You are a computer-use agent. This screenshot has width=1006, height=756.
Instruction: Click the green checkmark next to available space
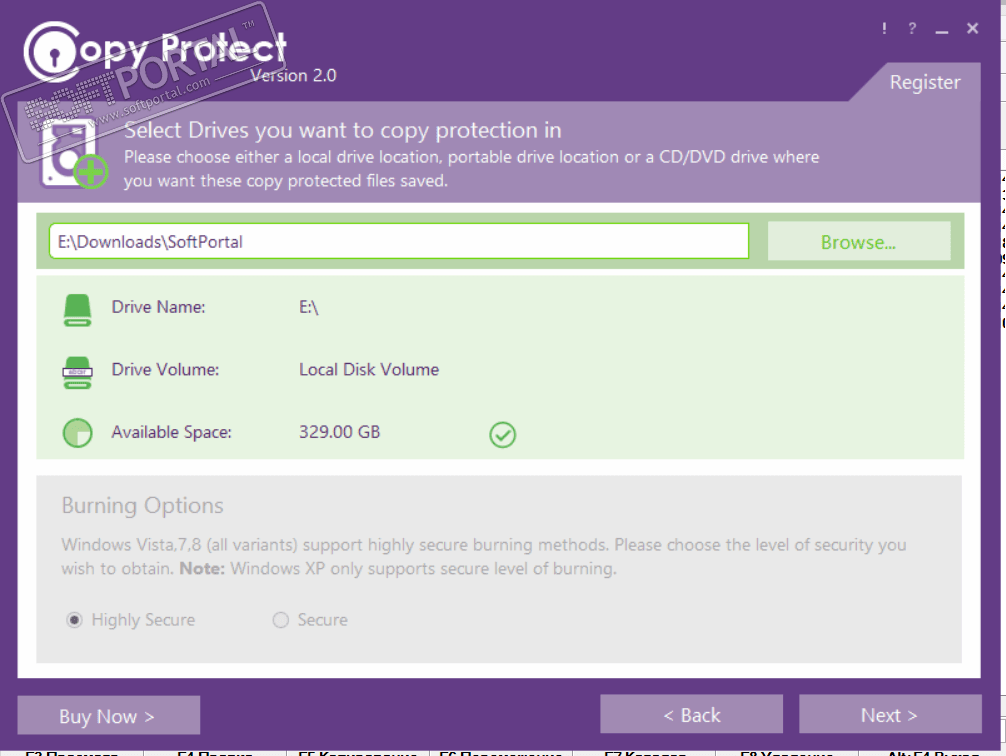click(x=502, y=434)
